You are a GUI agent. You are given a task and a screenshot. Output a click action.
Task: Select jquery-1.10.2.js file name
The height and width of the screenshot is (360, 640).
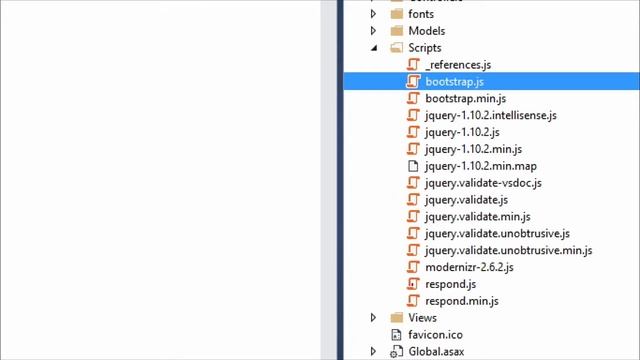coord(462,132)
